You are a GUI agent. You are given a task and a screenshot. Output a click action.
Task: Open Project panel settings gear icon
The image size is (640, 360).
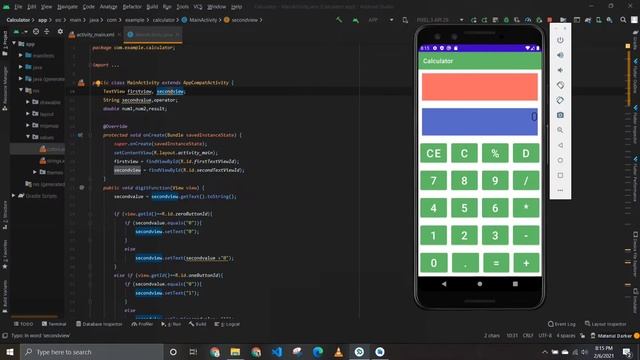click(x=60, y=31)
